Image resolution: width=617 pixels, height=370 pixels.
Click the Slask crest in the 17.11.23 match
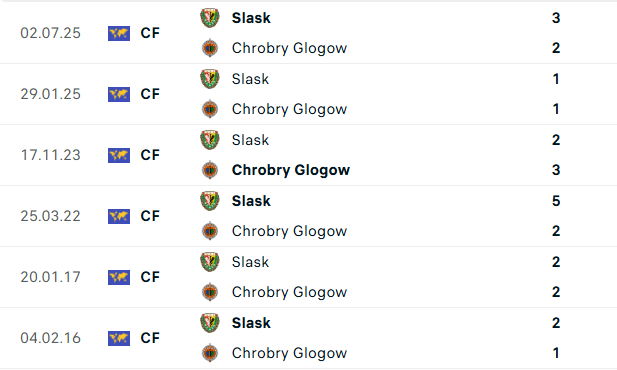point(210,140)
